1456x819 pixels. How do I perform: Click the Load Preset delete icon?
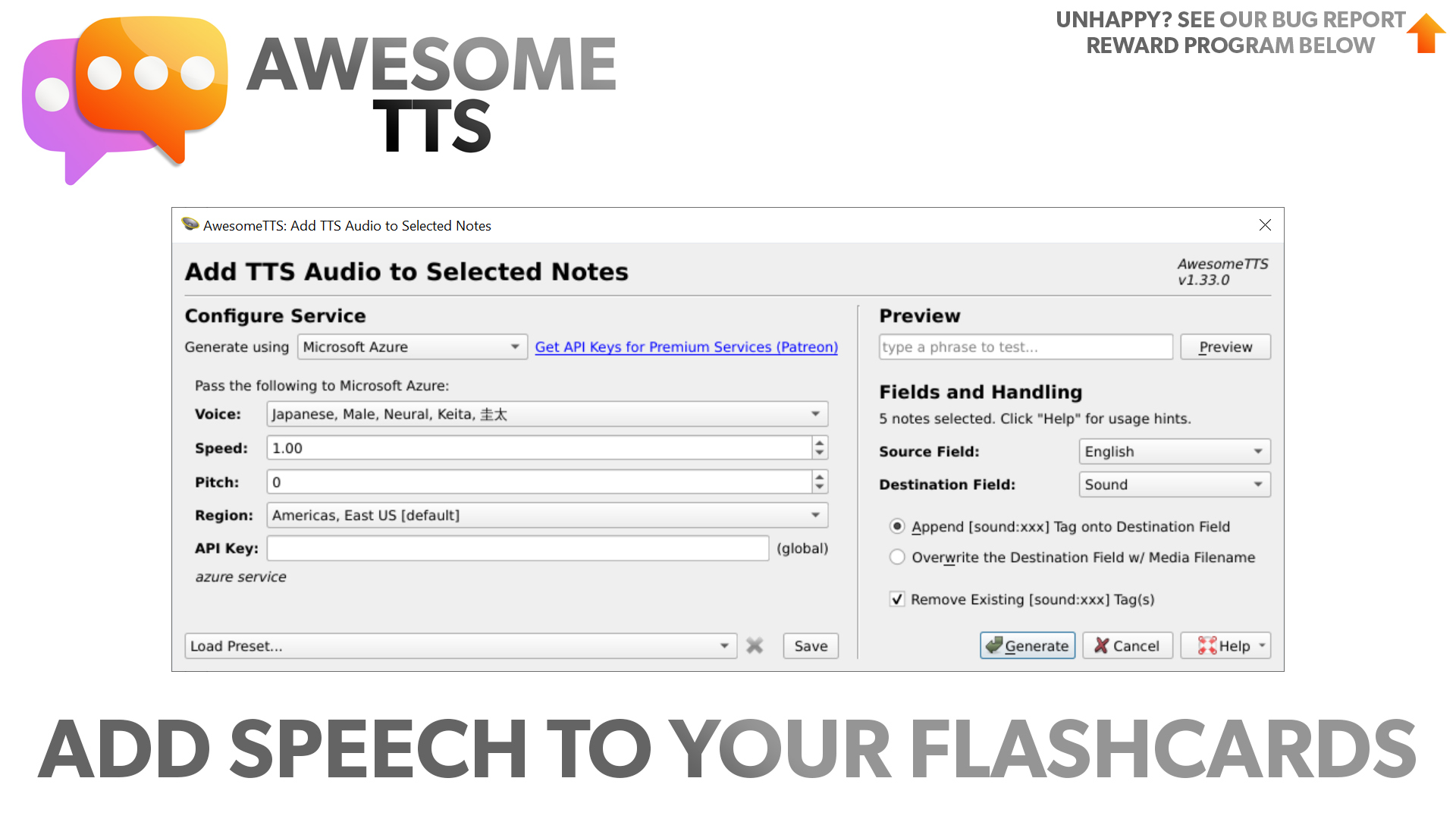pyautogui.click(x=756, y=645)
